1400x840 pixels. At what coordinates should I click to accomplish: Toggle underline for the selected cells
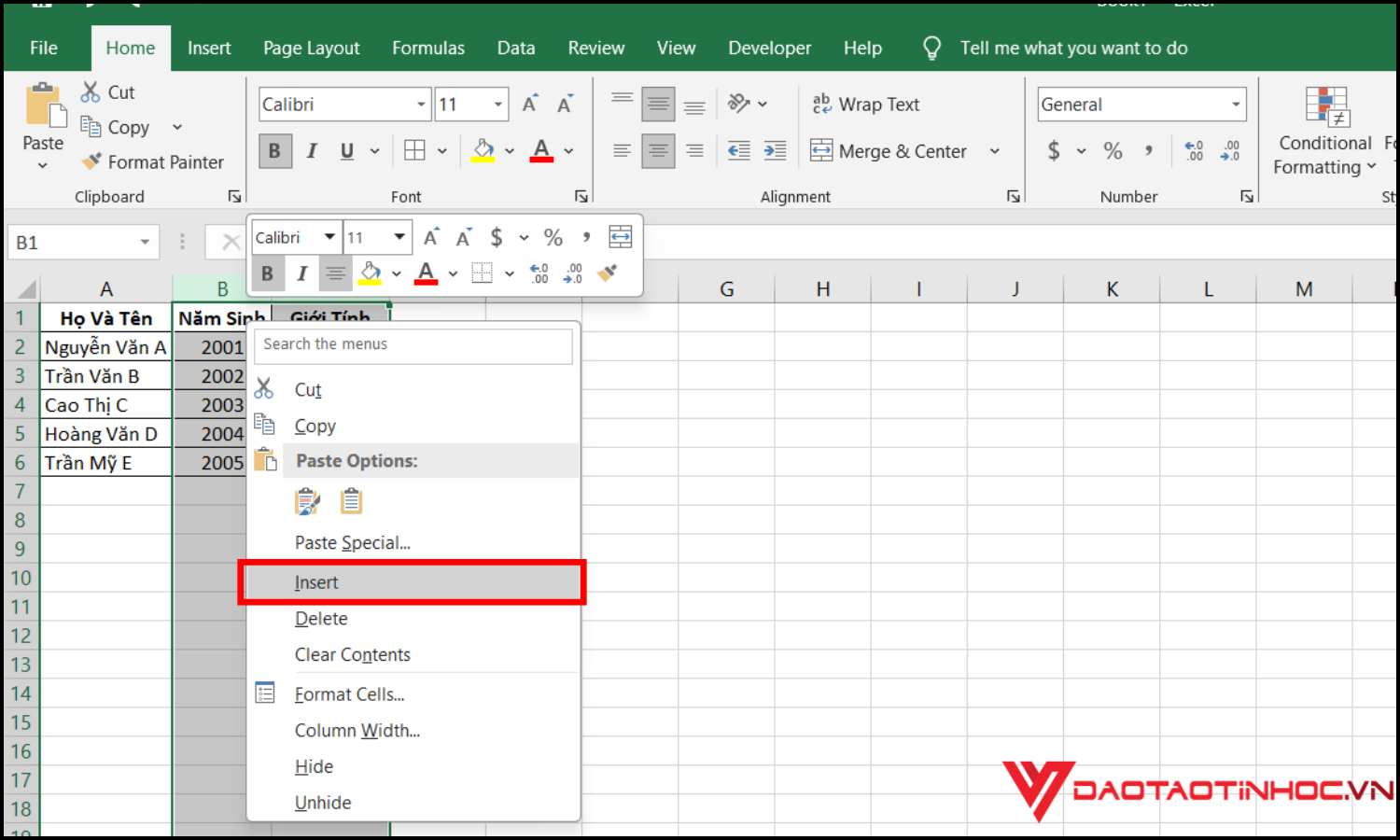pyautogui.click(x=345, y=150)
